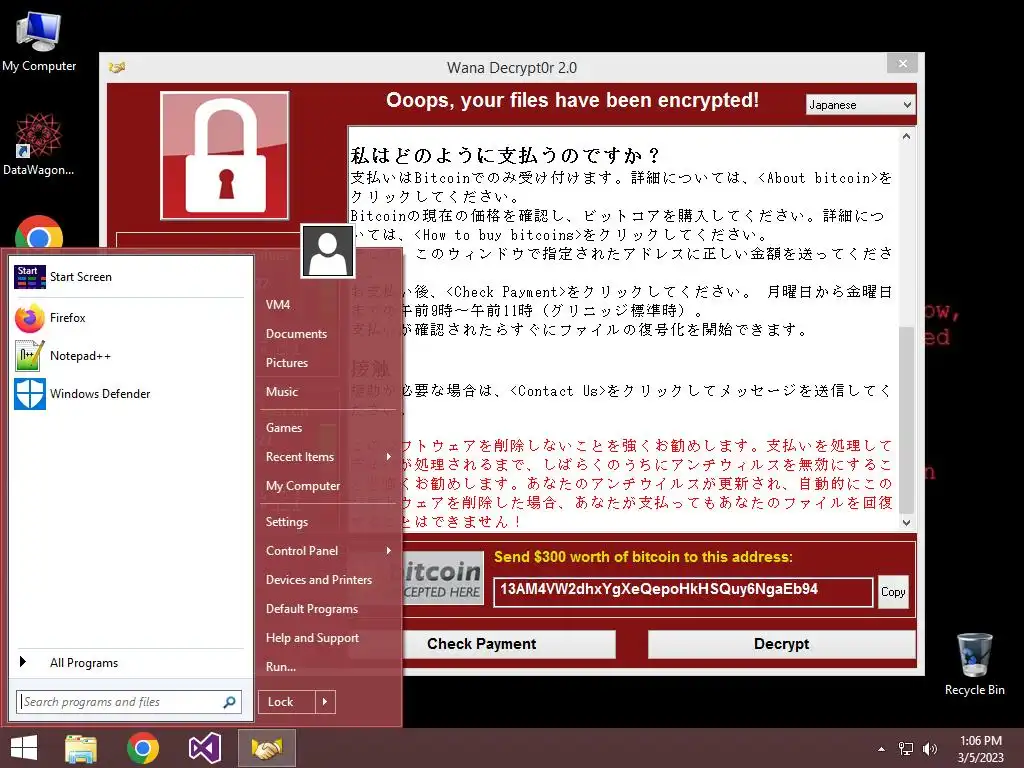Expand the arrow beside Lock

[x=325, y=702]
